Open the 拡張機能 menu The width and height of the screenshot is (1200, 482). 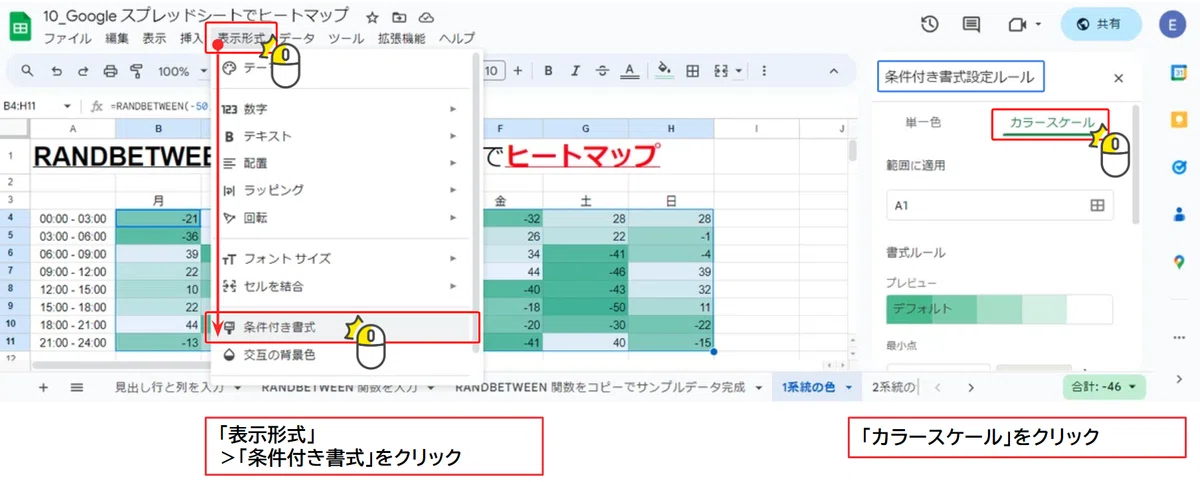[401, 39]
